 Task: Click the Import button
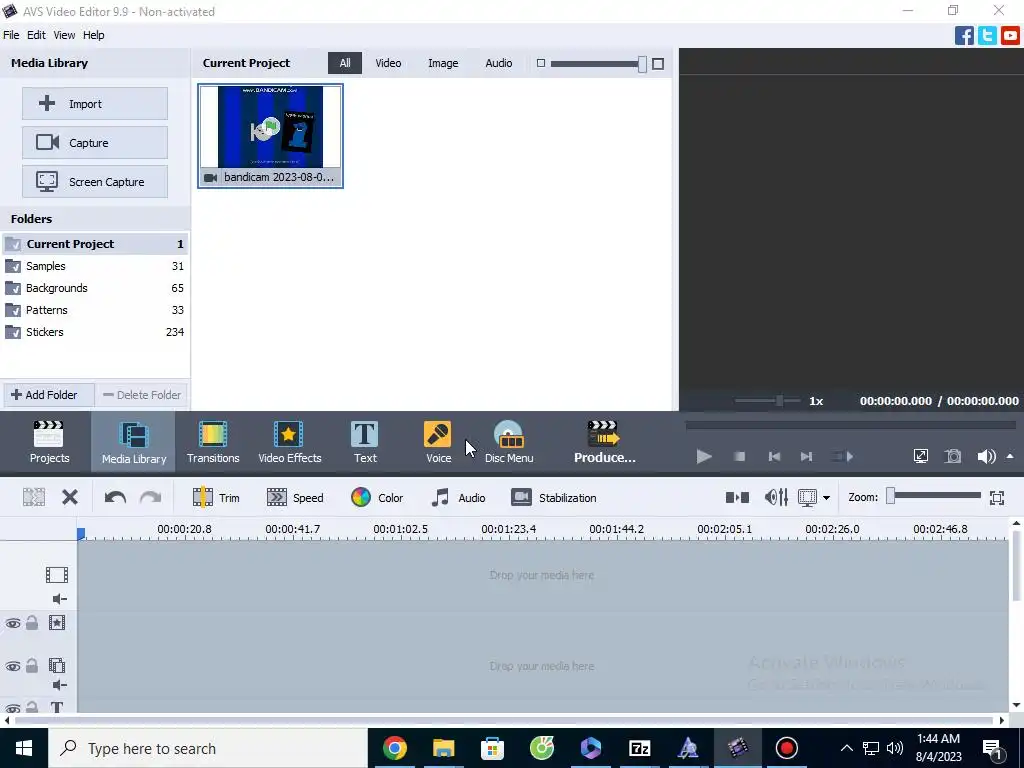click(95, 104)
